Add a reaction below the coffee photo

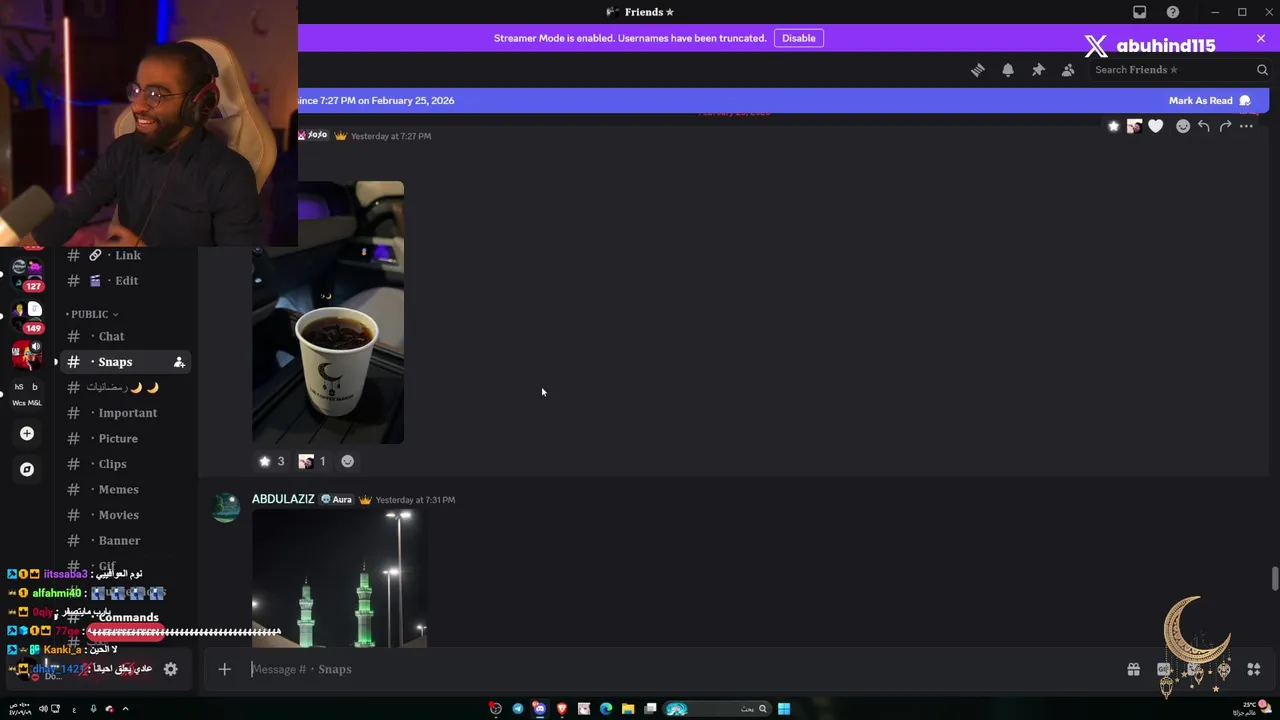pyautogui.click(x=347, y=461)
